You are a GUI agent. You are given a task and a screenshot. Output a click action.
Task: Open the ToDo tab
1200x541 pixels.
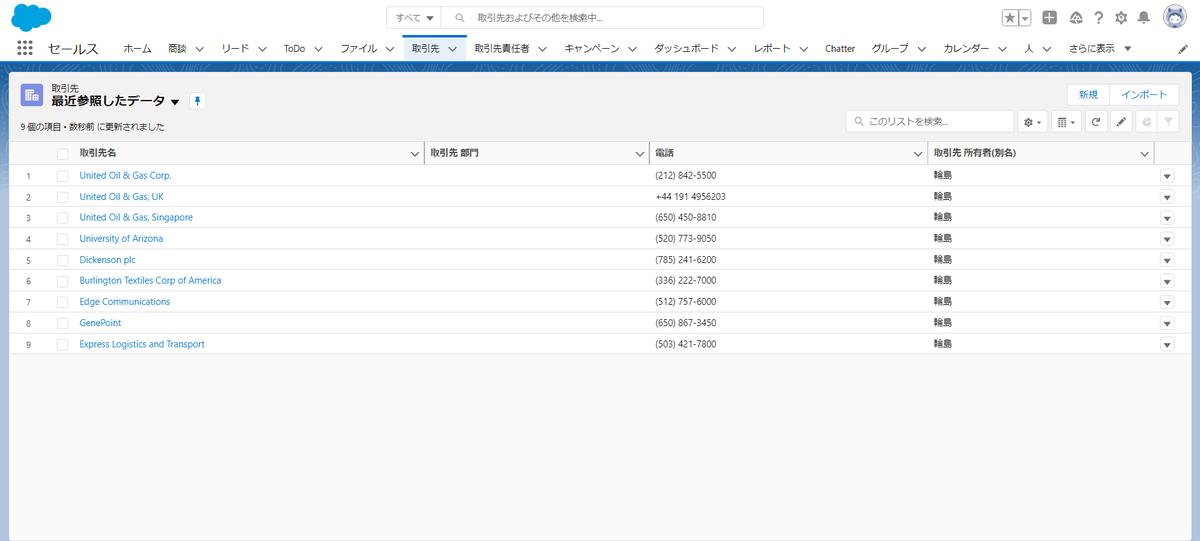294,48
